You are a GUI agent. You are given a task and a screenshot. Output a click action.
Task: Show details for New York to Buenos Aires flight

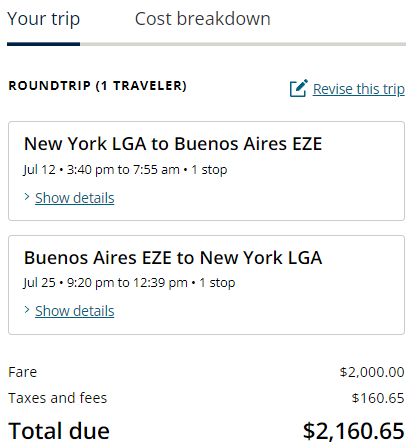75,198
